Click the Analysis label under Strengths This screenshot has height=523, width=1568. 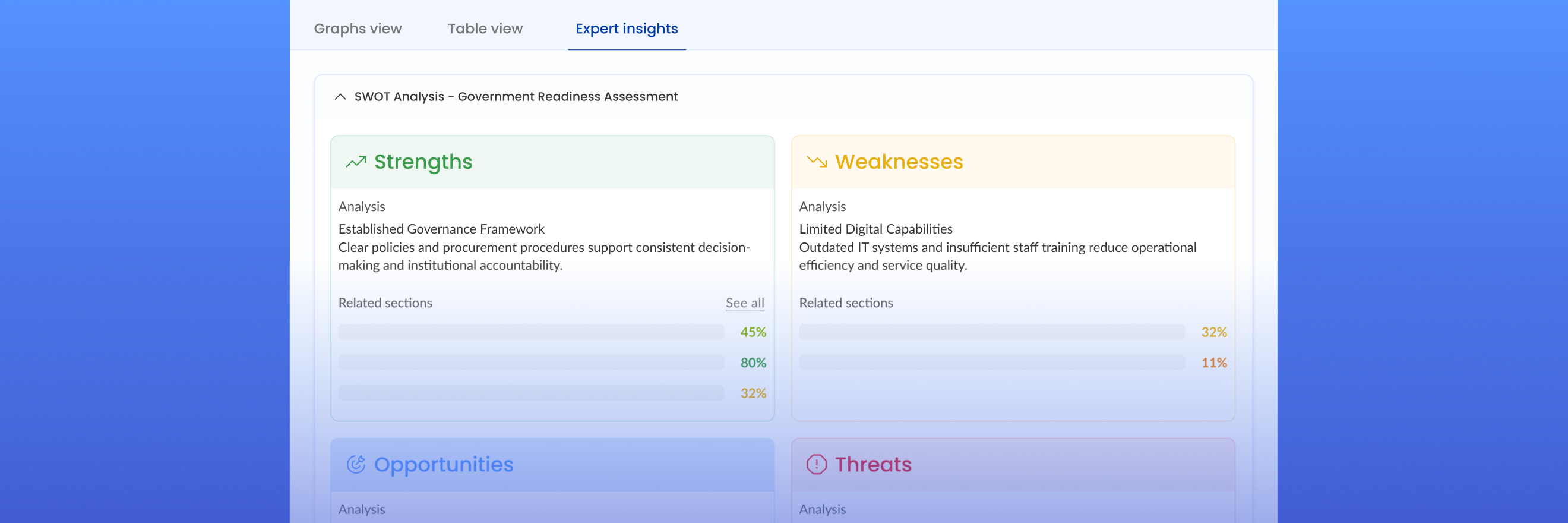pos(362,207)
